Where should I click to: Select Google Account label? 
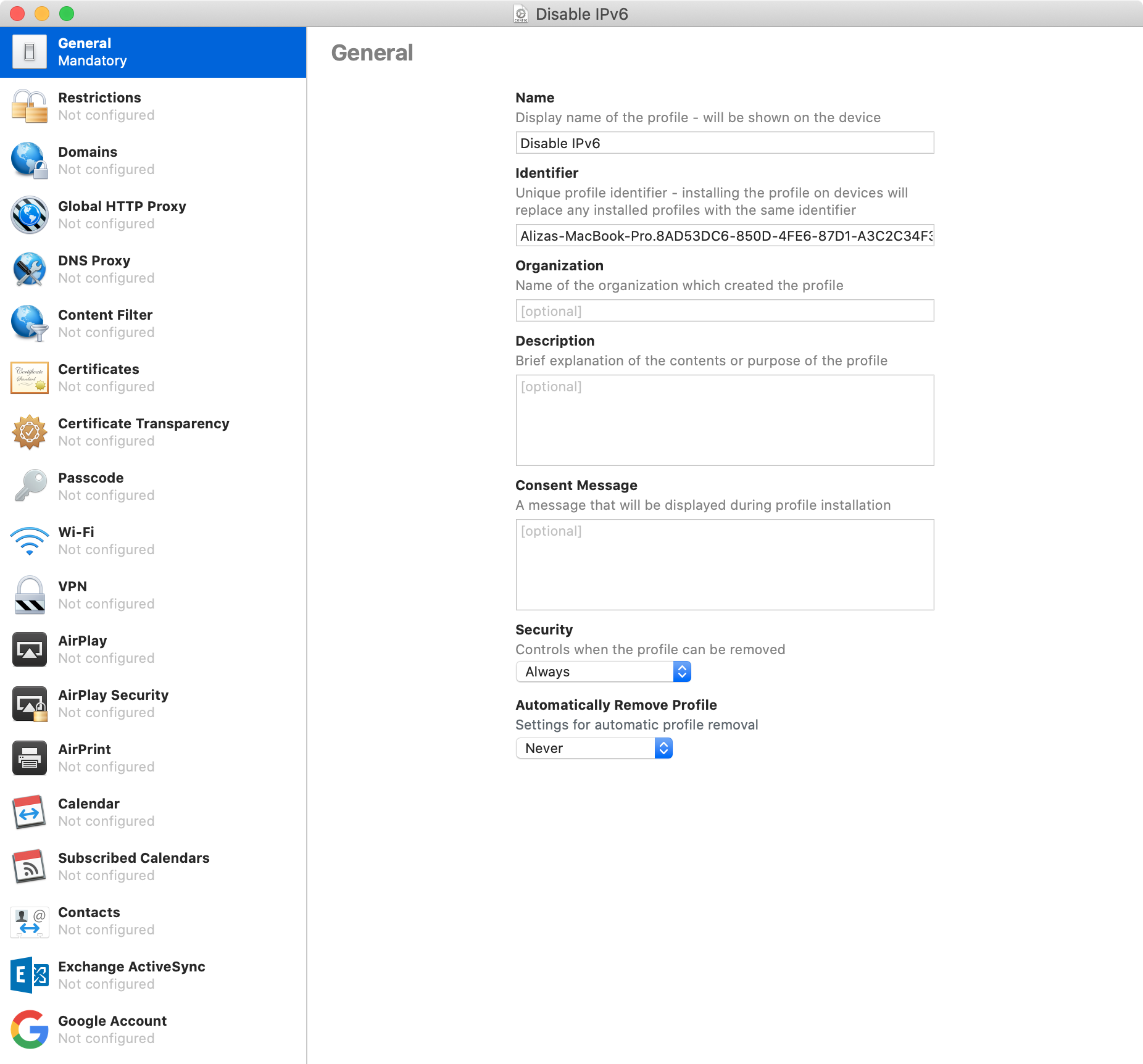(x=112, y=1021)
